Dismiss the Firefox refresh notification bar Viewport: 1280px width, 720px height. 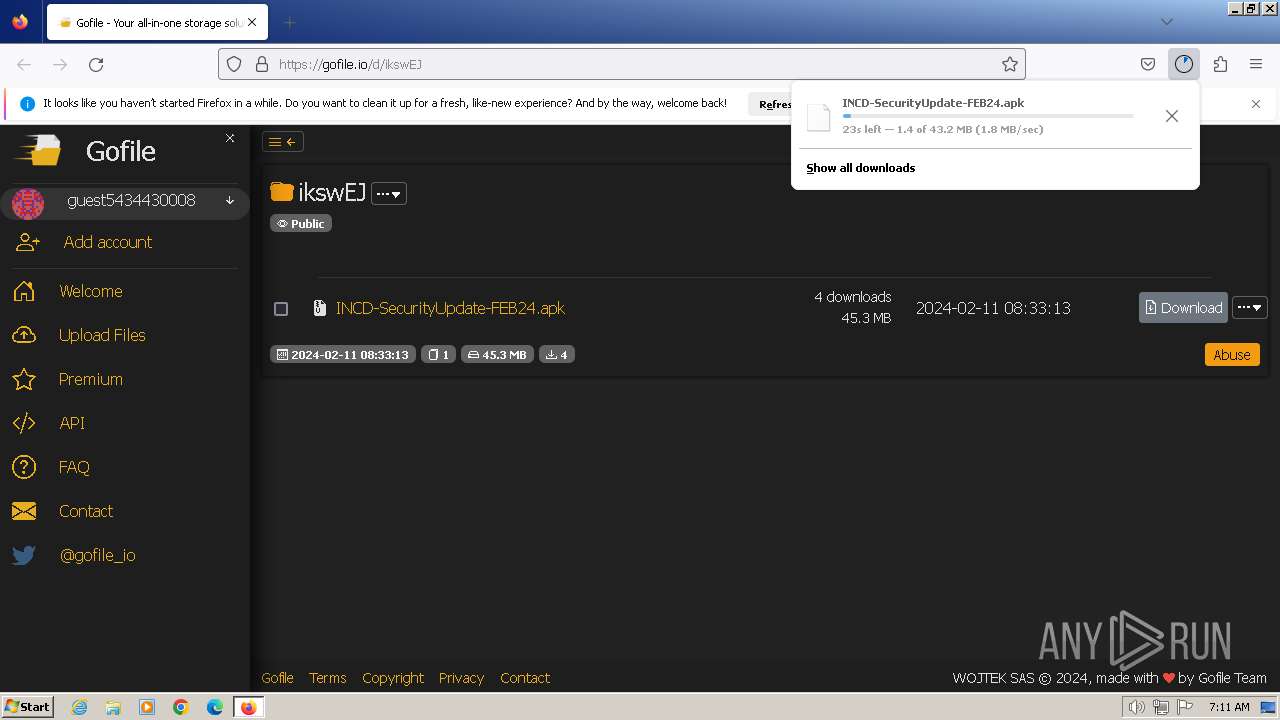tap(1256, 103)
